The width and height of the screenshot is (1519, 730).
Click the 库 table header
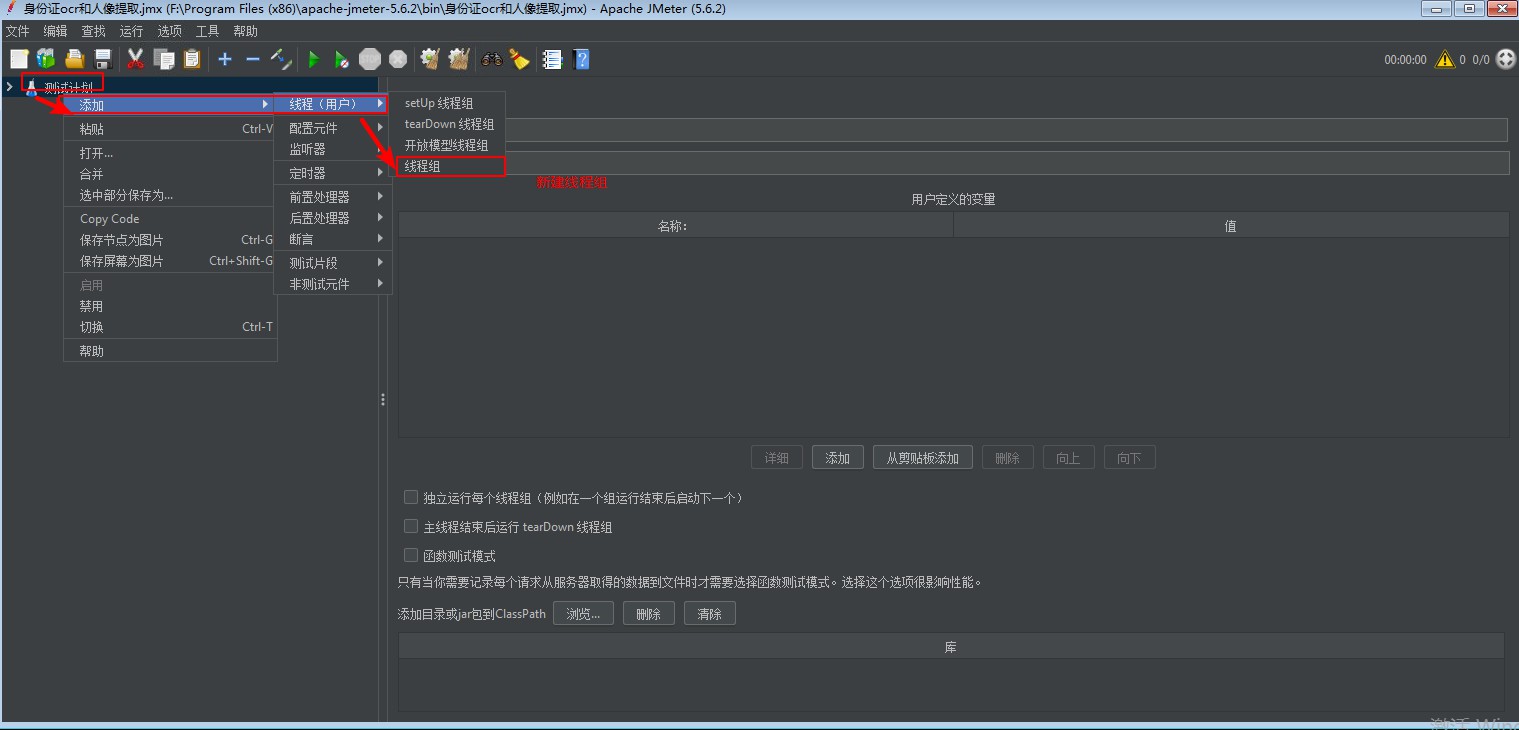coord(951,647)
